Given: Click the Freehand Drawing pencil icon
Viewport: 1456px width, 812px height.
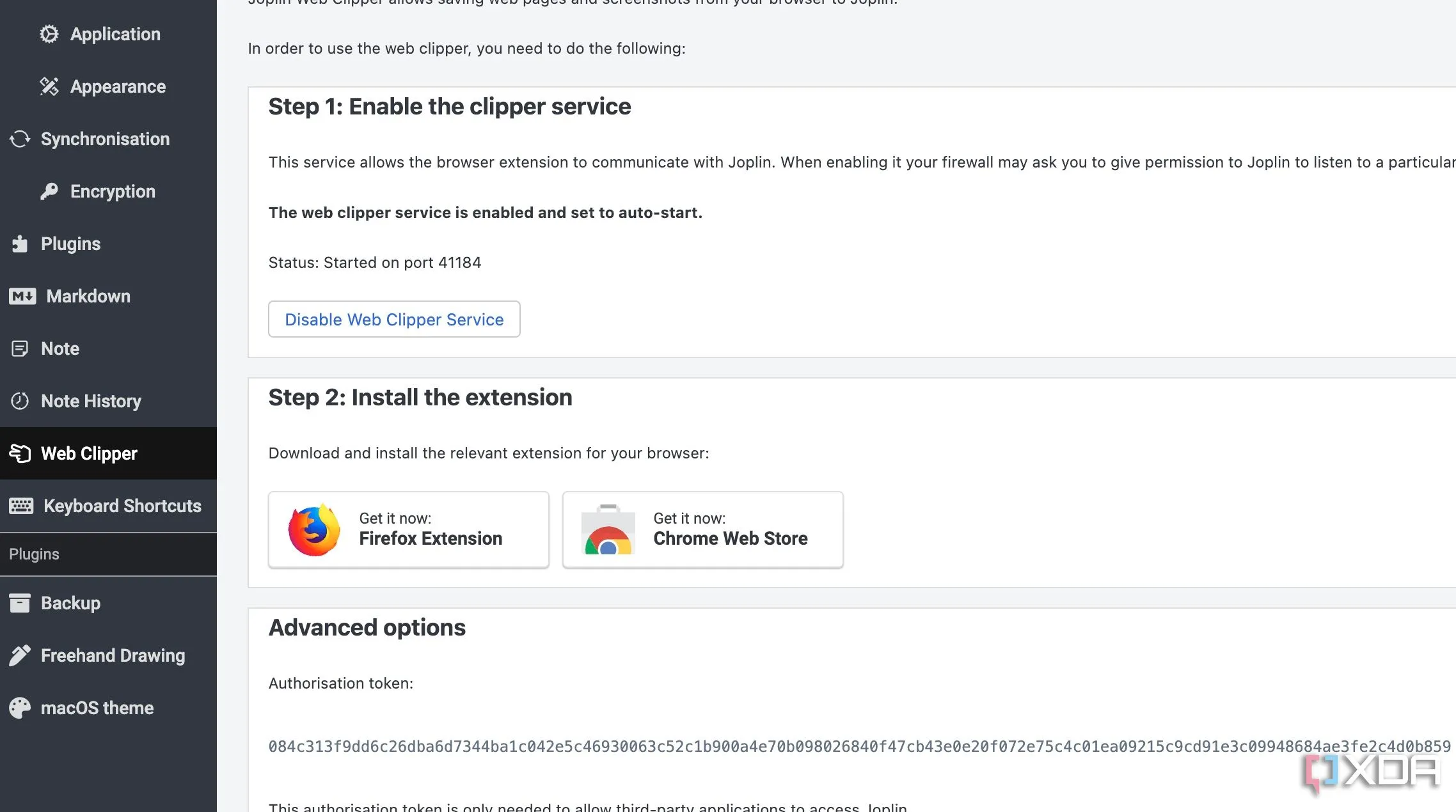Looking at the screenshot, I should 20,655.
